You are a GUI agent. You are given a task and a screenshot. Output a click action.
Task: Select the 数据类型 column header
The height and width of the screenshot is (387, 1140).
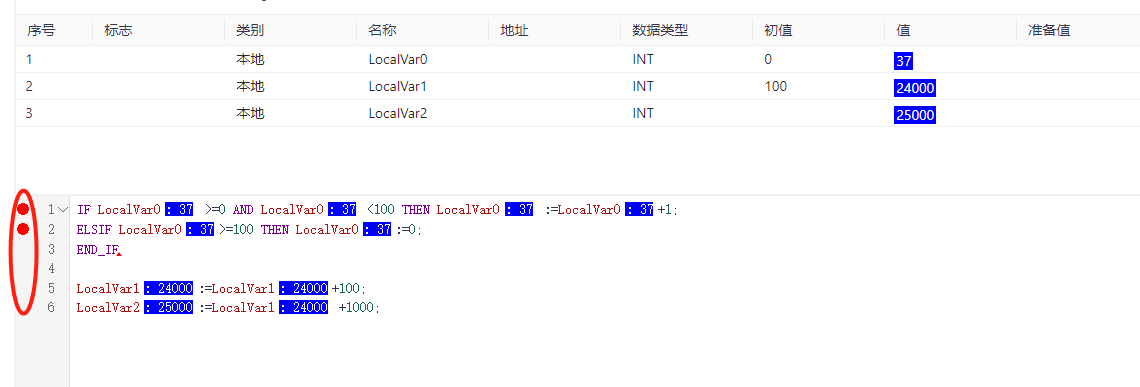[660, 31]
